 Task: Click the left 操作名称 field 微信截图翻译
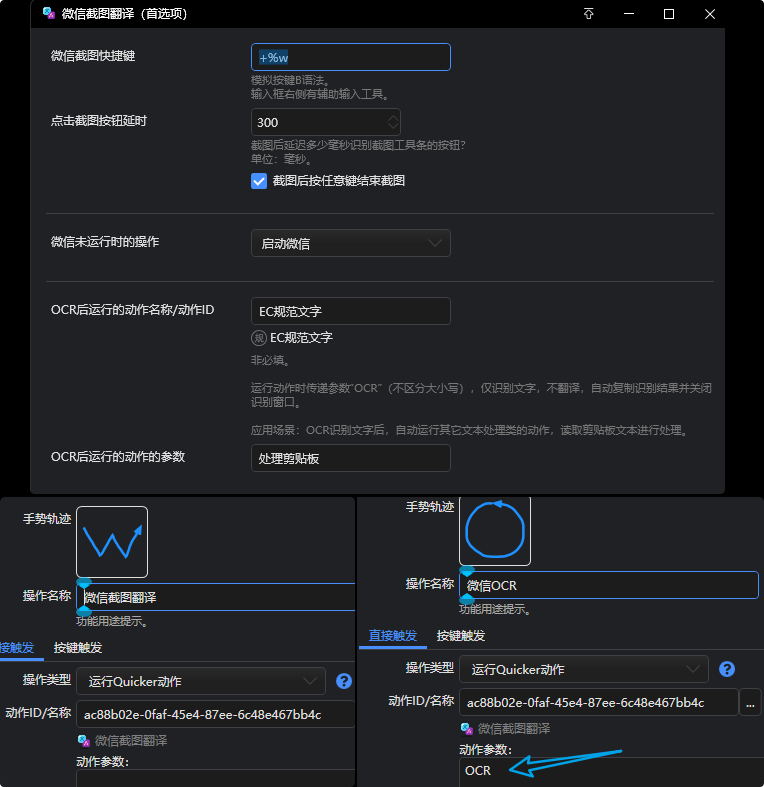coord(216,597)
